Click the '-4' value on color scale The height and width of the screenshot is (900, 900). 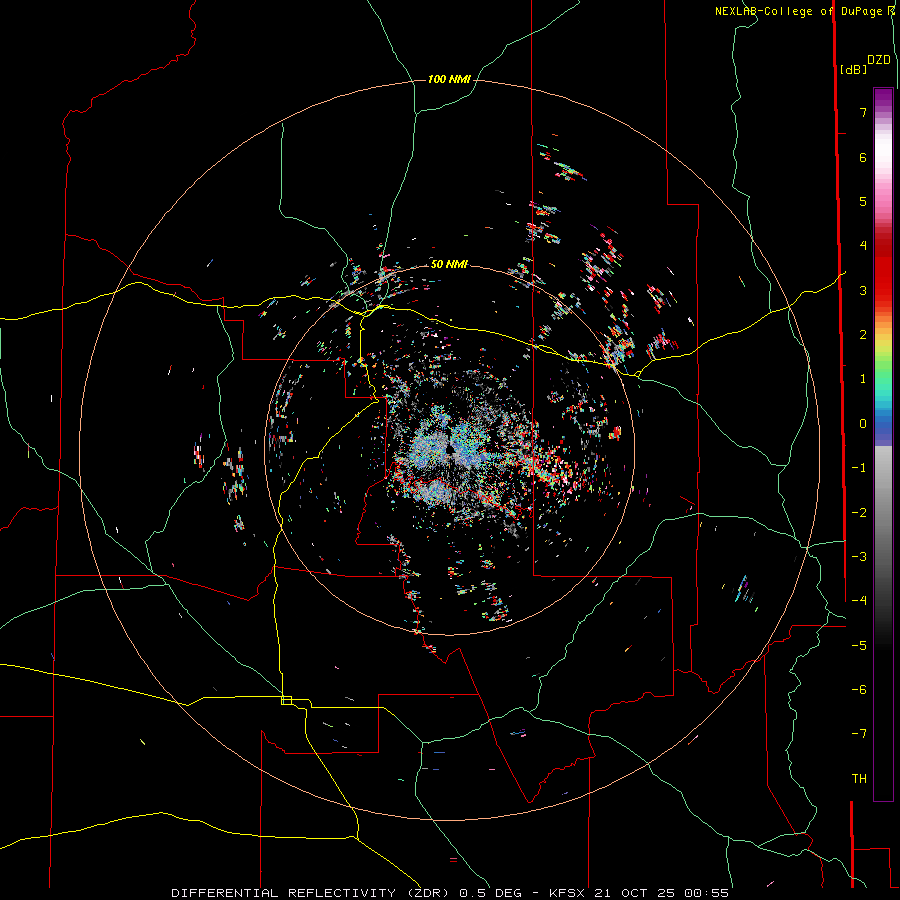[859, 601]
